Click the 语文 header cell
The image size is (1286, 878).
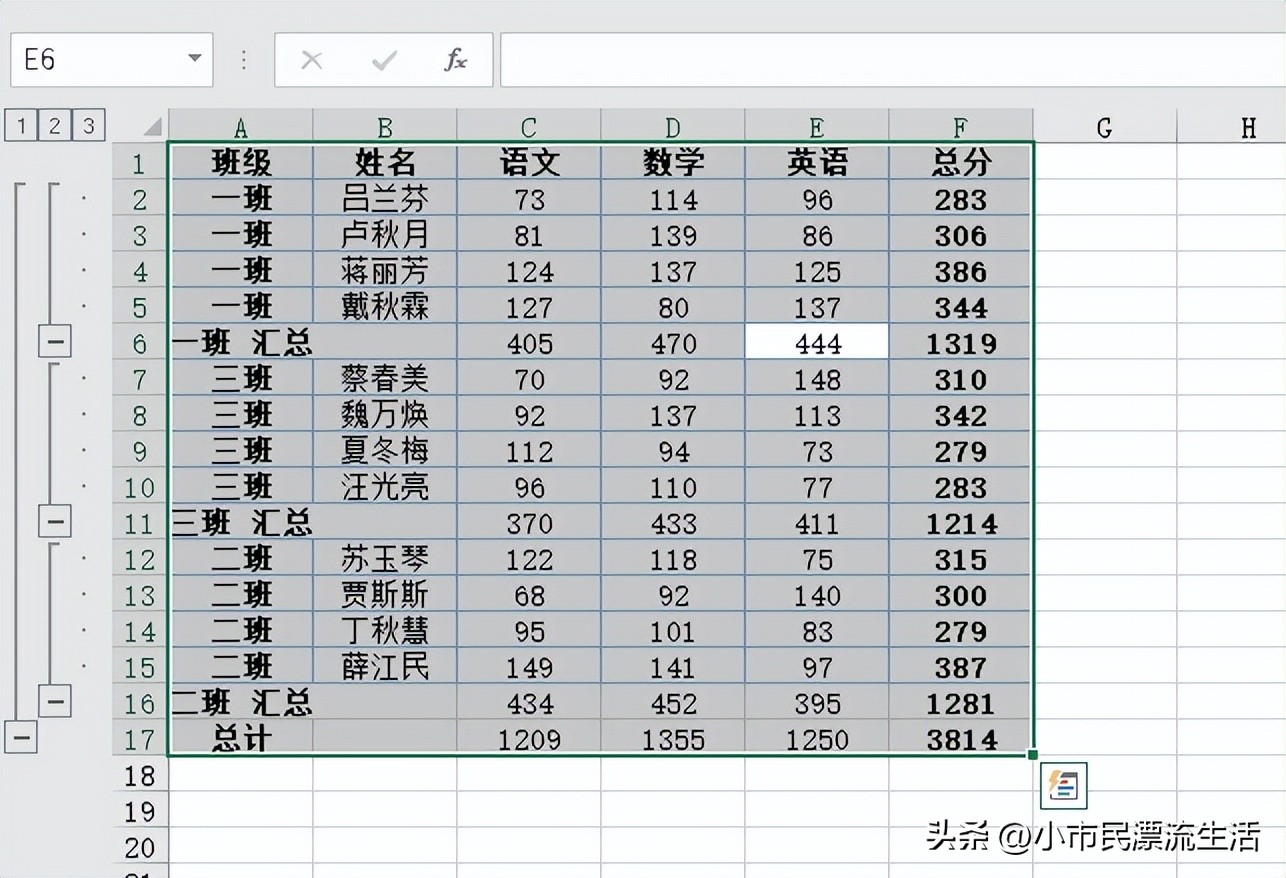pos(529,163)
